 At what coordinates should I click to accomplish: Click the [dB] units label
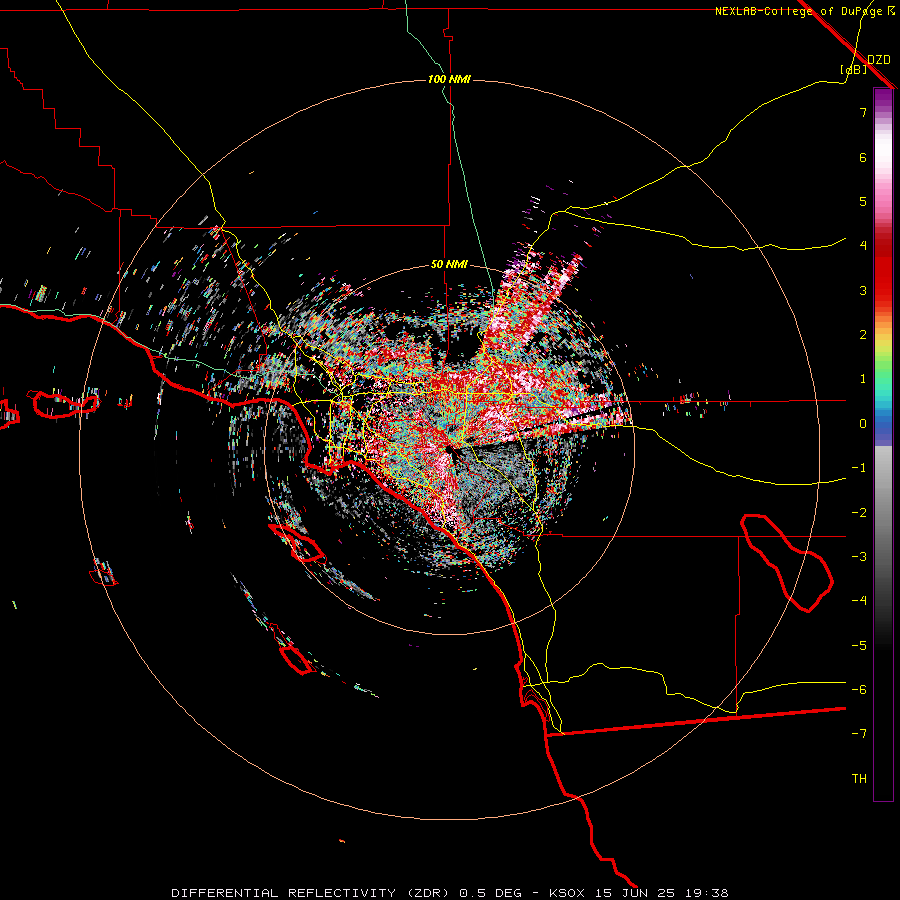(854, 69)
